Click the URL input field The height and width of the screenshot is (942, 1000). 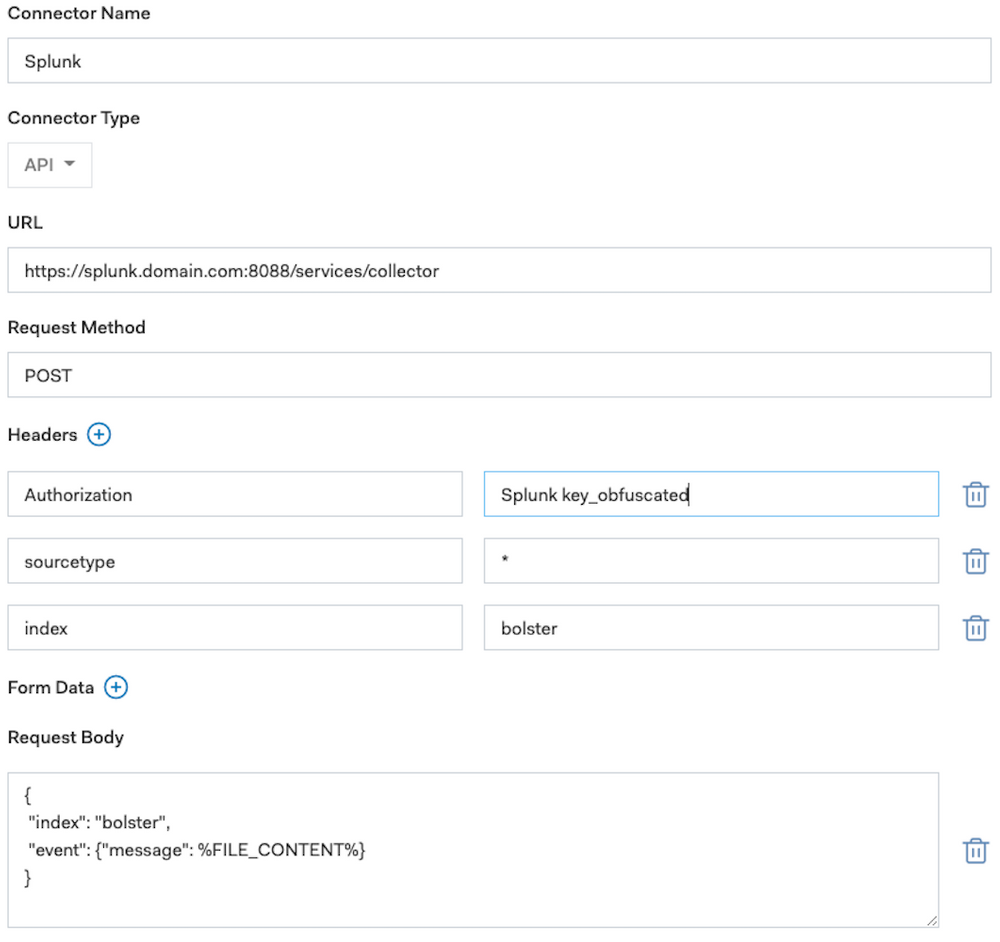tap(499, 270)
